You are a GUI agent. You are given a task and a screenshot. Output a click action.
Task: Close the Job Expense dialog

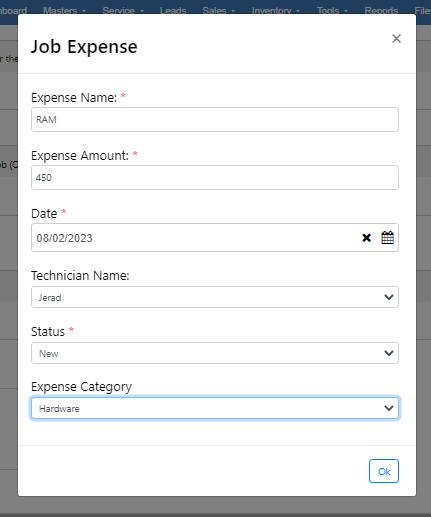point(396,39)
